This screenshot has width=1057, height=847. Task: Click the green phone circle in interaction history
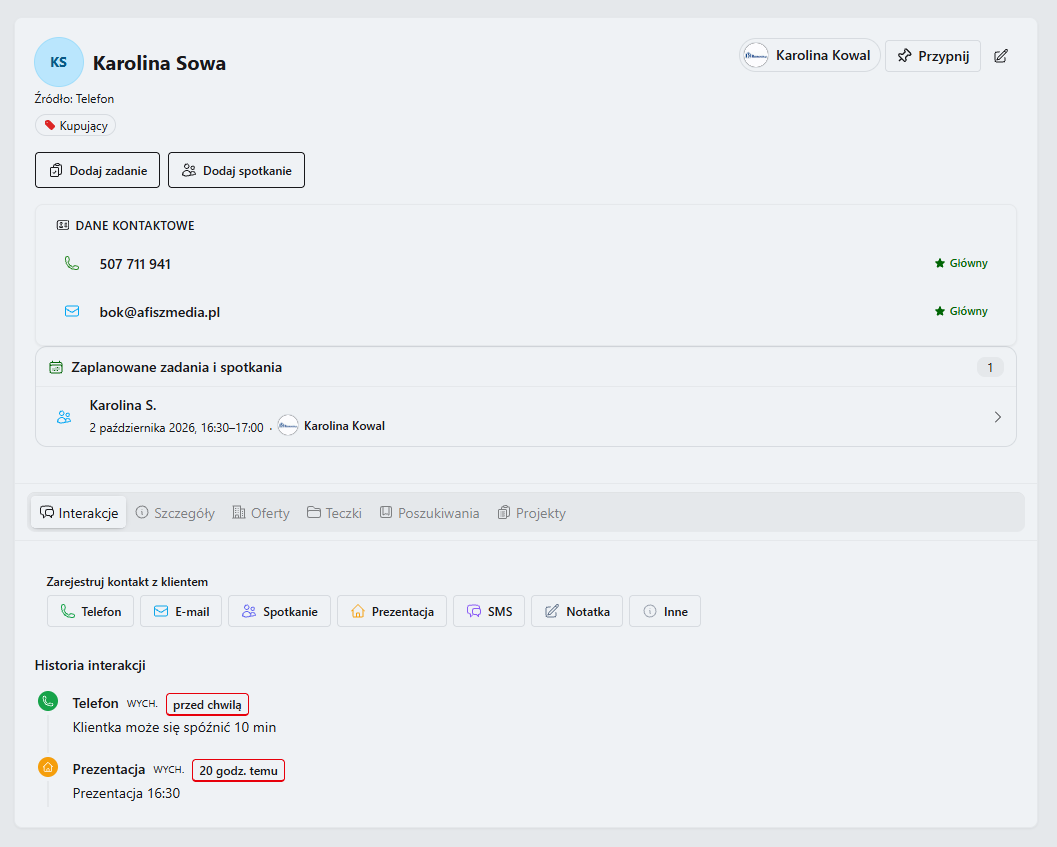48,701
